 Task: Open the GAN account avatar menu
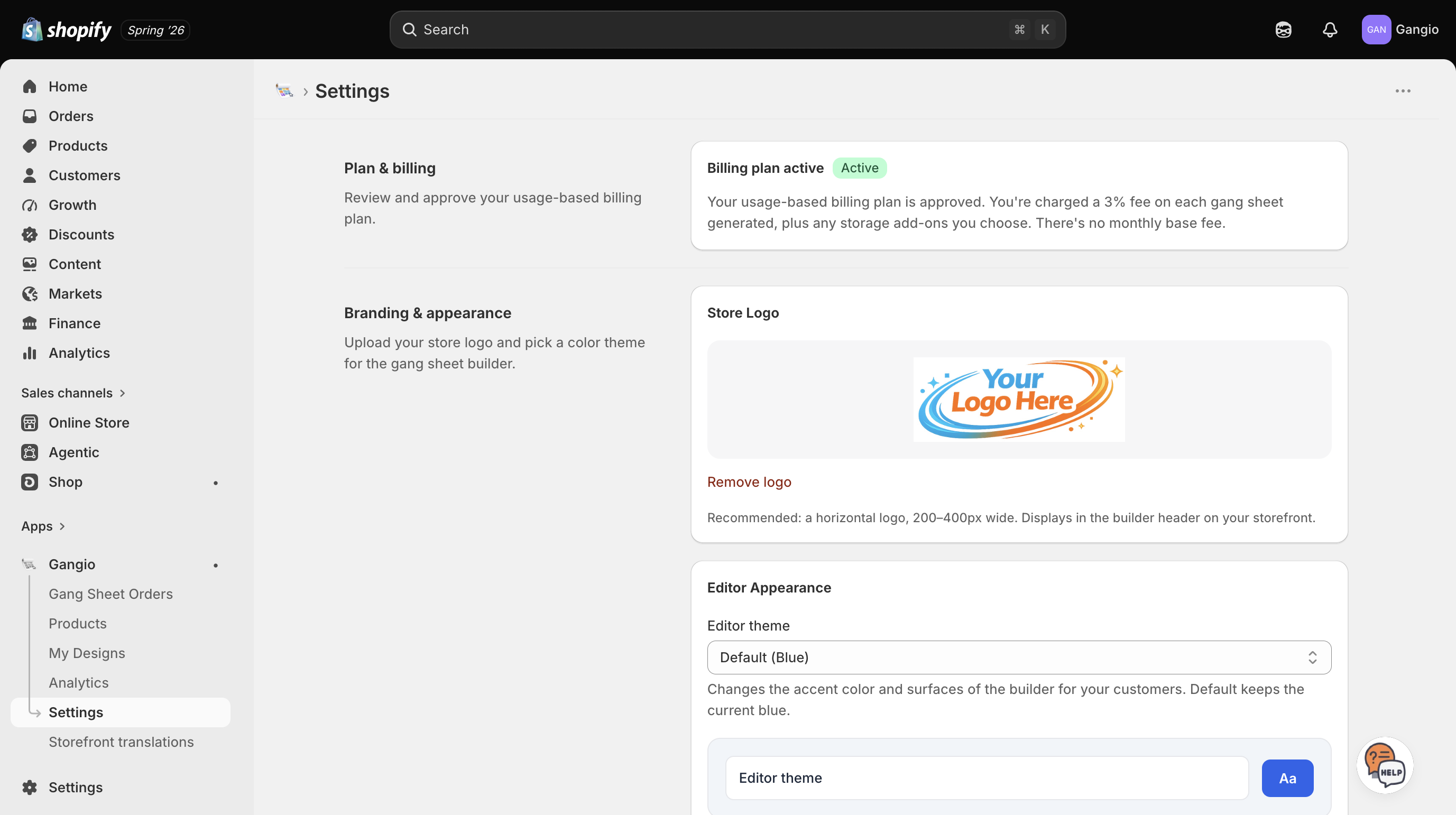pyautogui.click(x=1376, y=30)
